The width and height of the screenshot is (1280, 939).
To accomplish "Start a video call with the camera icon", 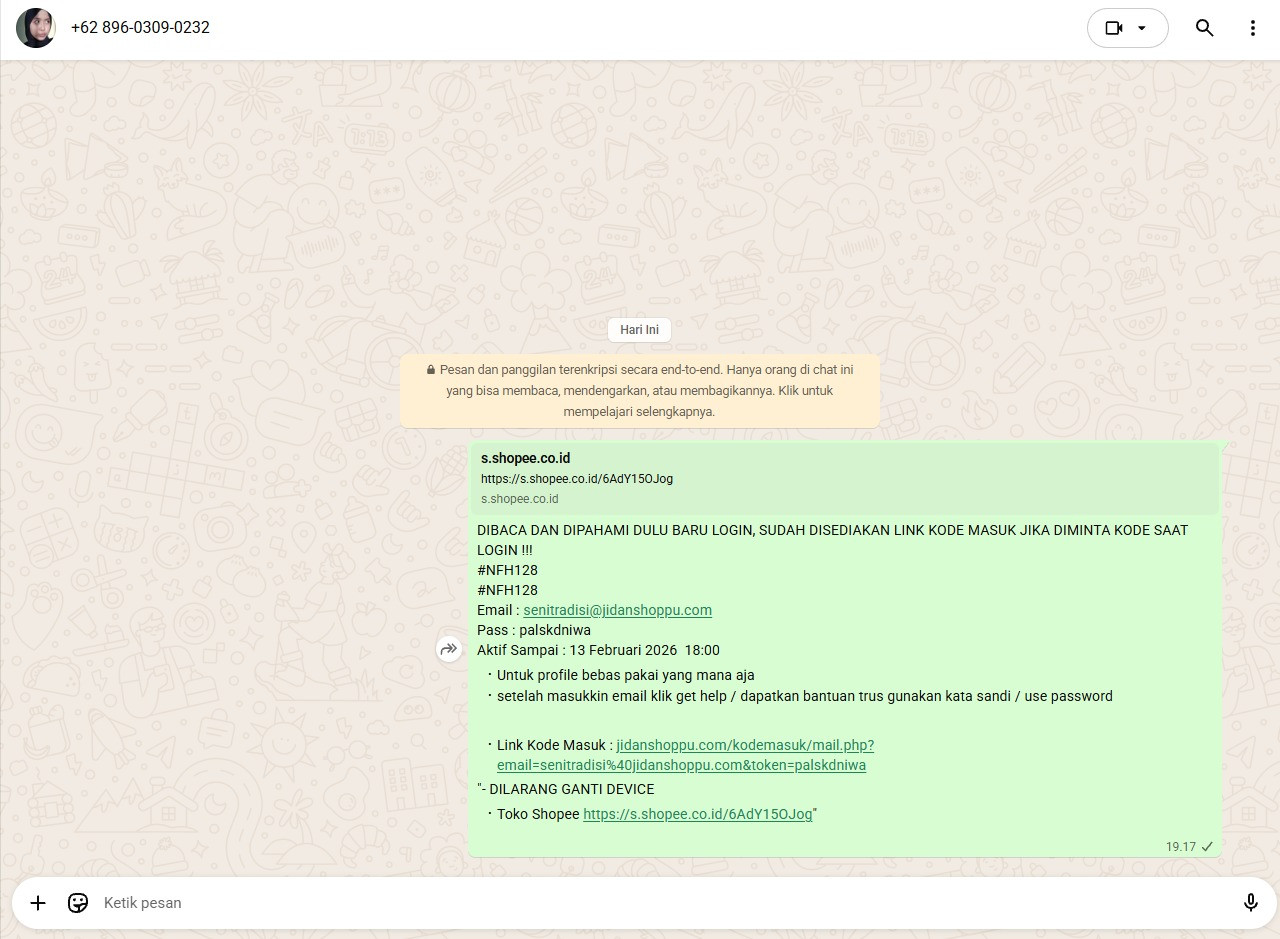I will [1114, 28].
